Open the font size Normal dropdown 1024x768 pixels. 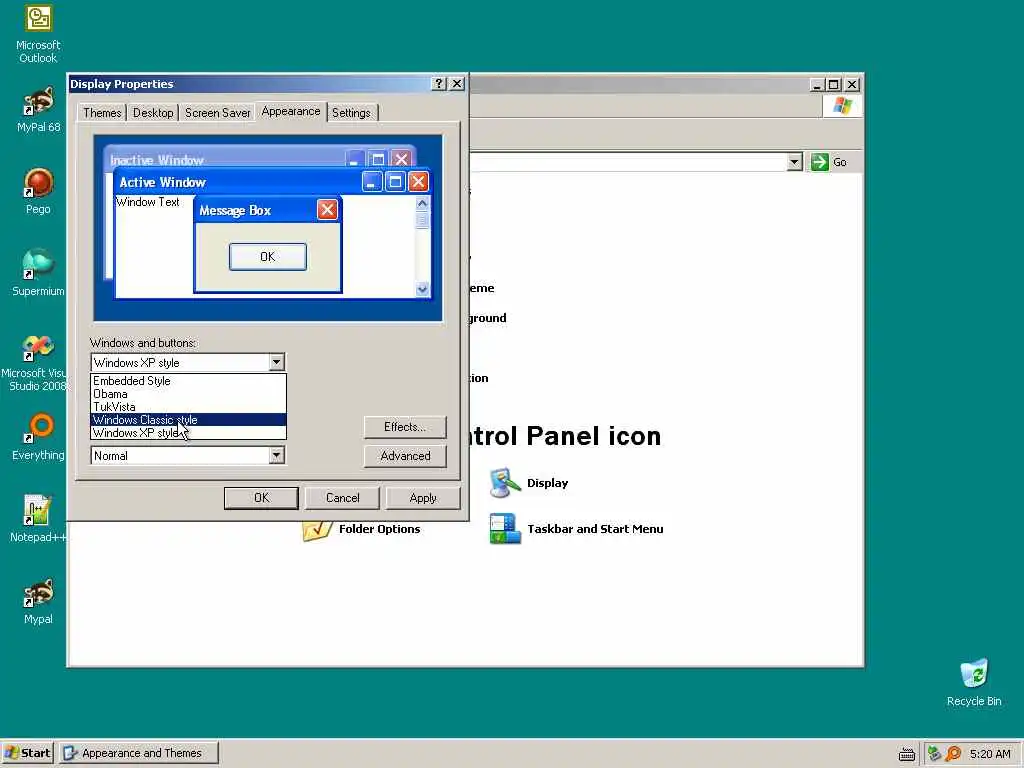click(x=276, y=455)
